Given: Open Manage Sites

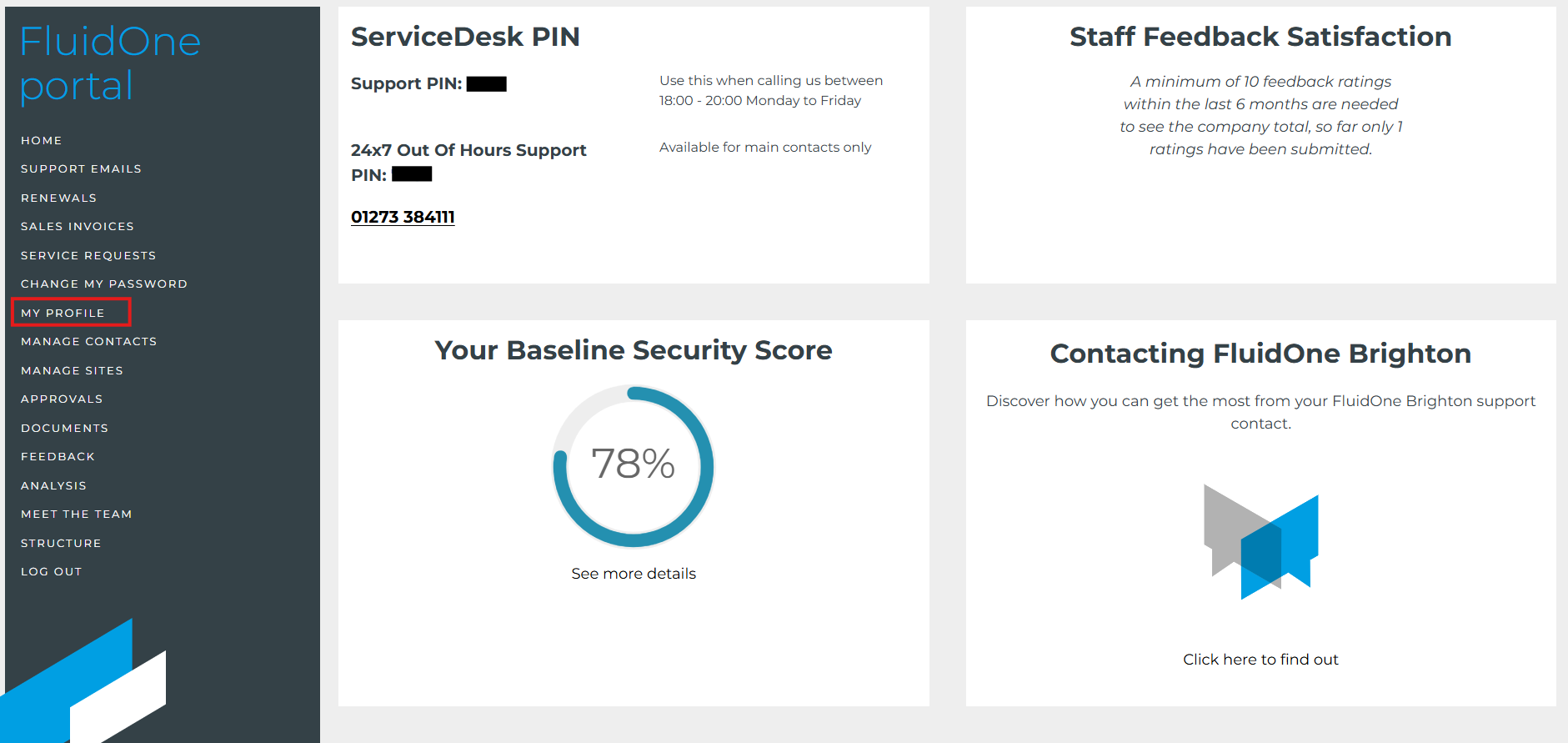Looking at the screenshot, I should [72, 370].
